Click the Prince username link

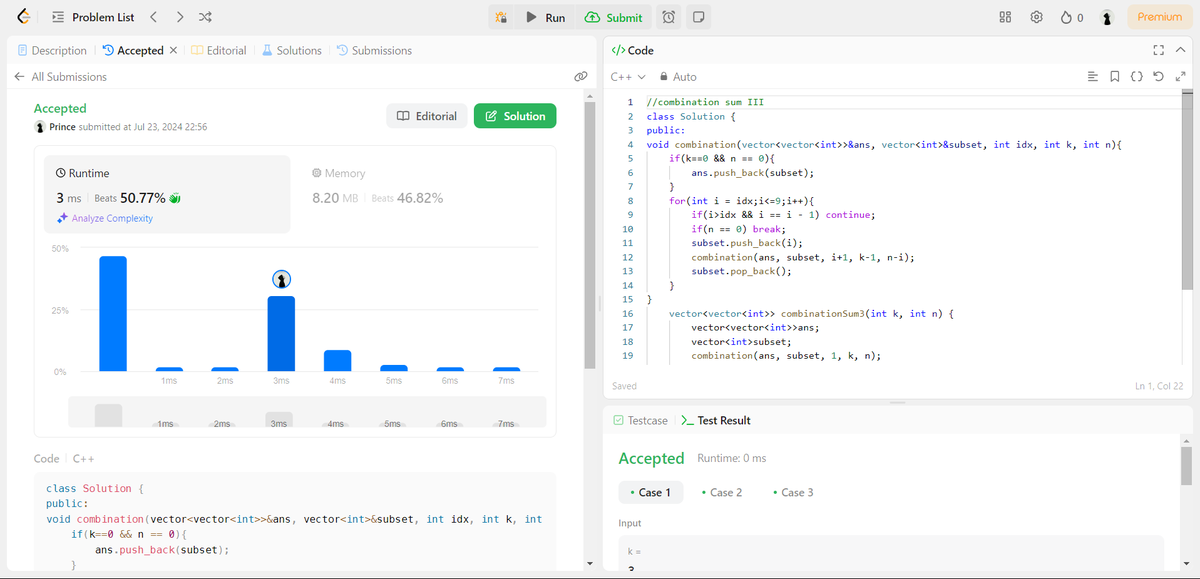63,127
